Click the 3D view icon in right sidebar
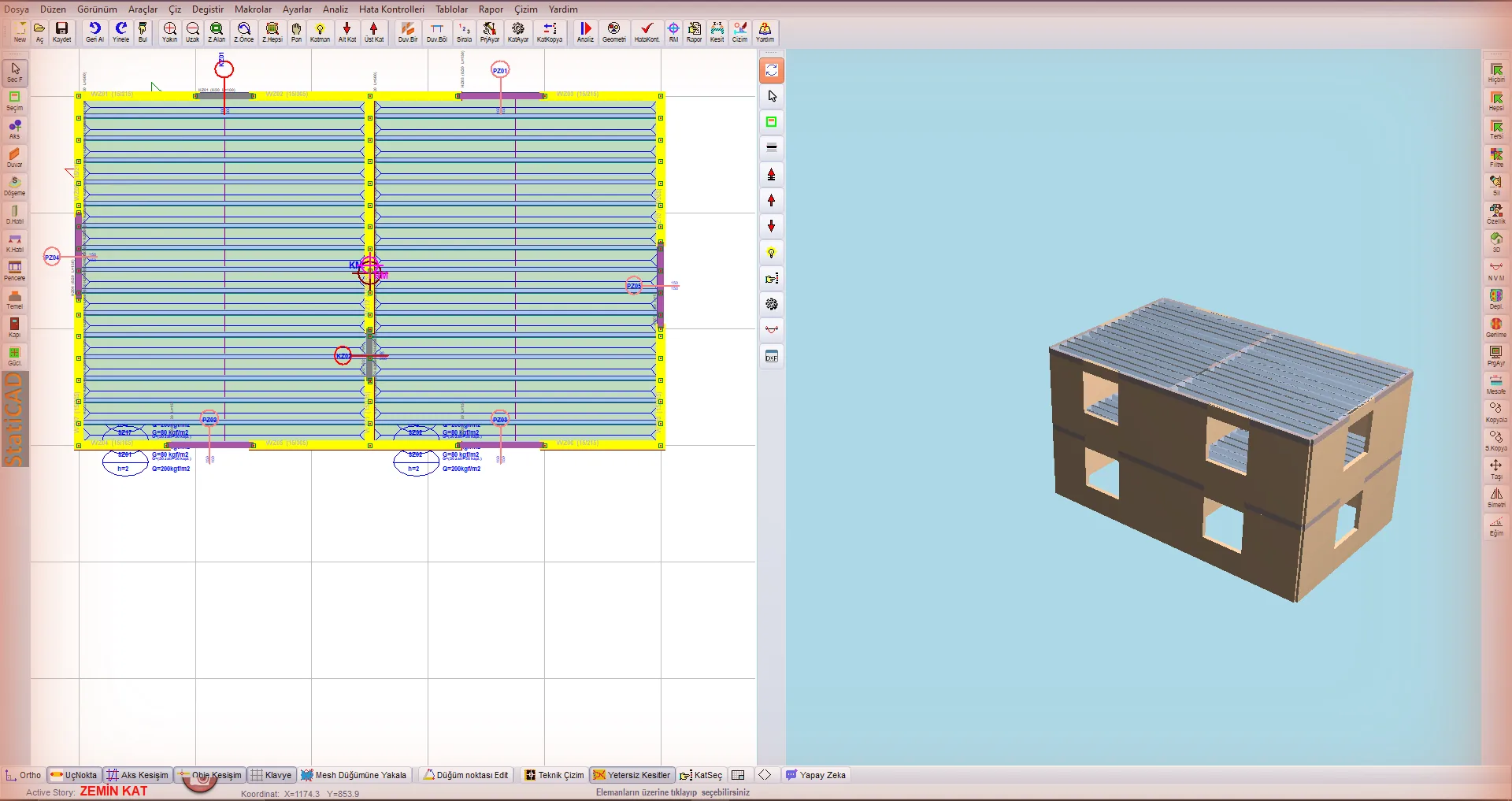Screen dimensions: 1512x801 [1496, 242]
